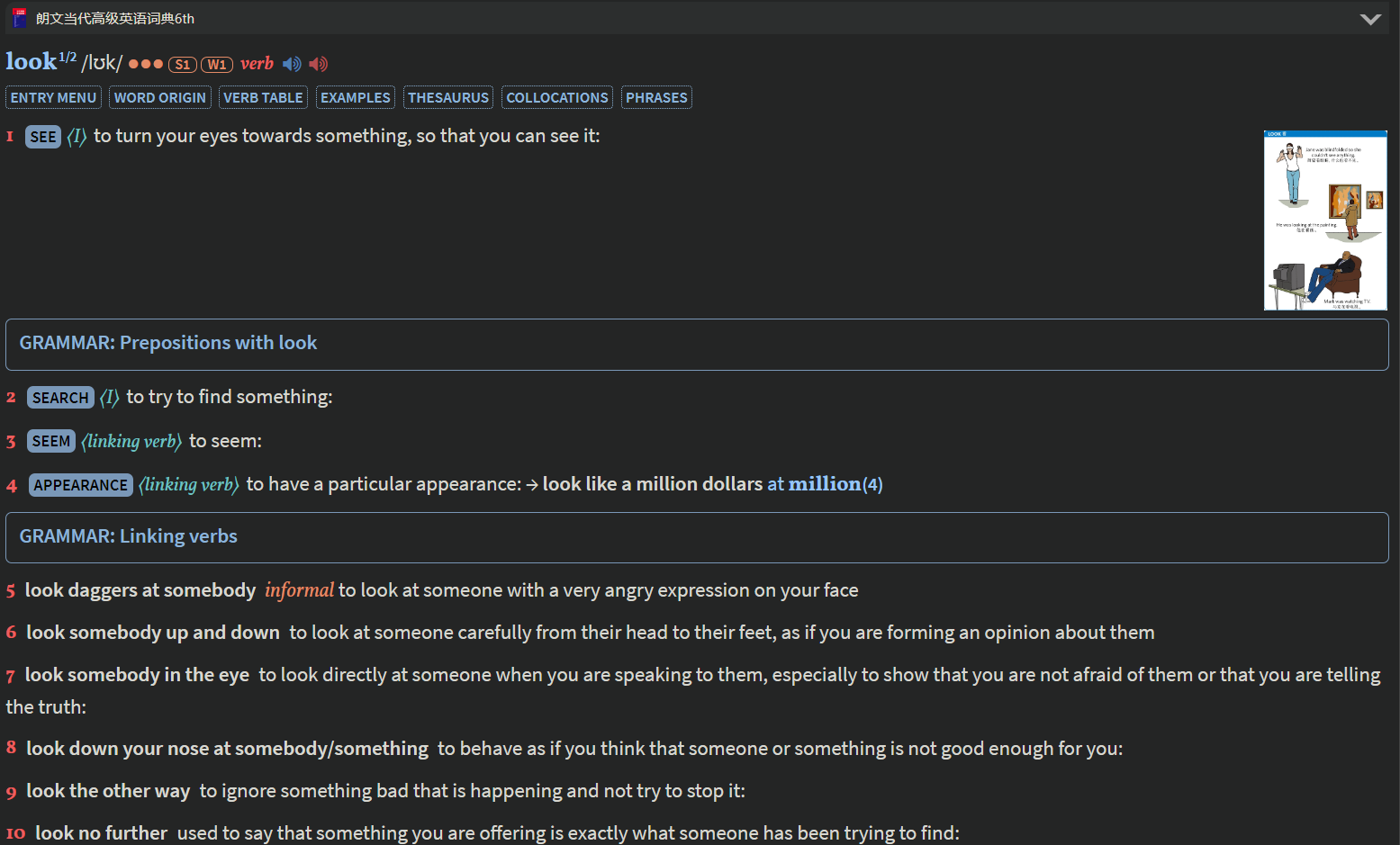
Task: Open the COLLOCATIONS section
Action: tap(557, 97)
